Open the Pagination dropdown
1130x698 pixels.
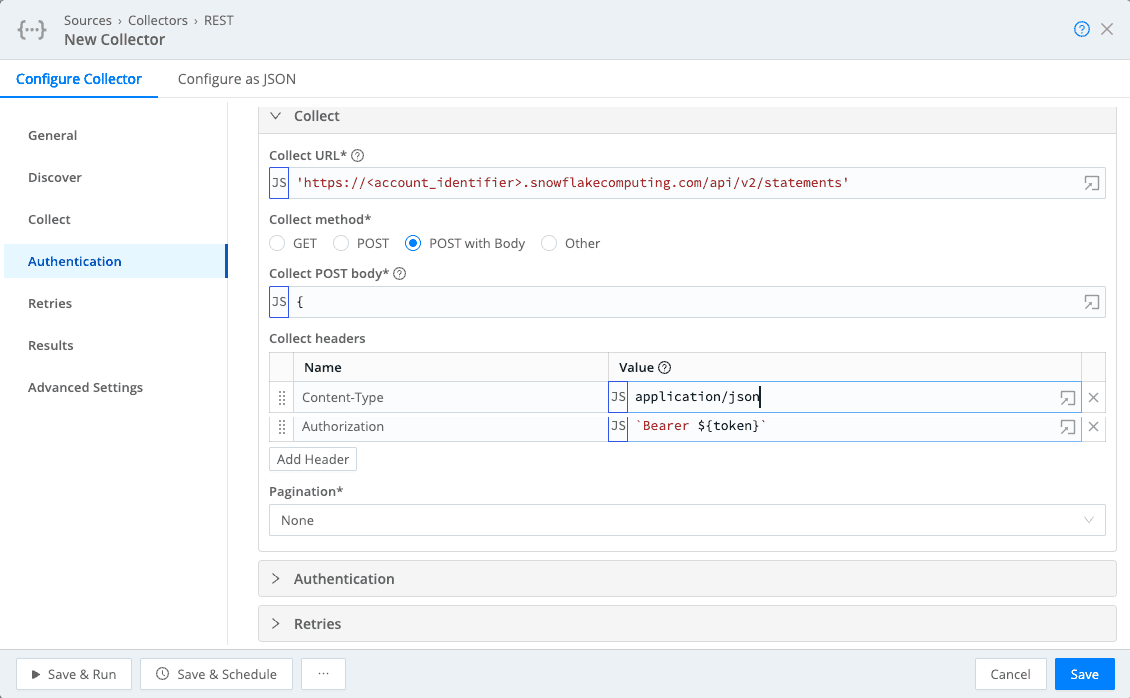click(x=687, y=520)
